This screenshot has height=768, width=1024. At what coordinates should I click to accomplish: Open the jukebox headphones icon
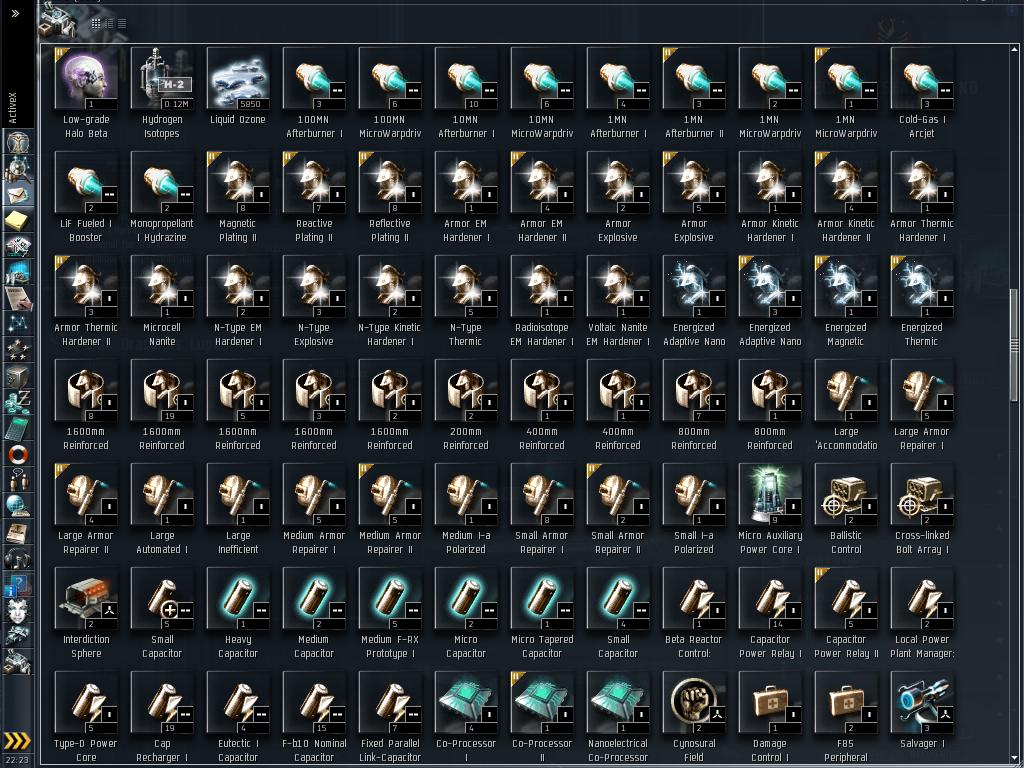click(x=17, y=558)
